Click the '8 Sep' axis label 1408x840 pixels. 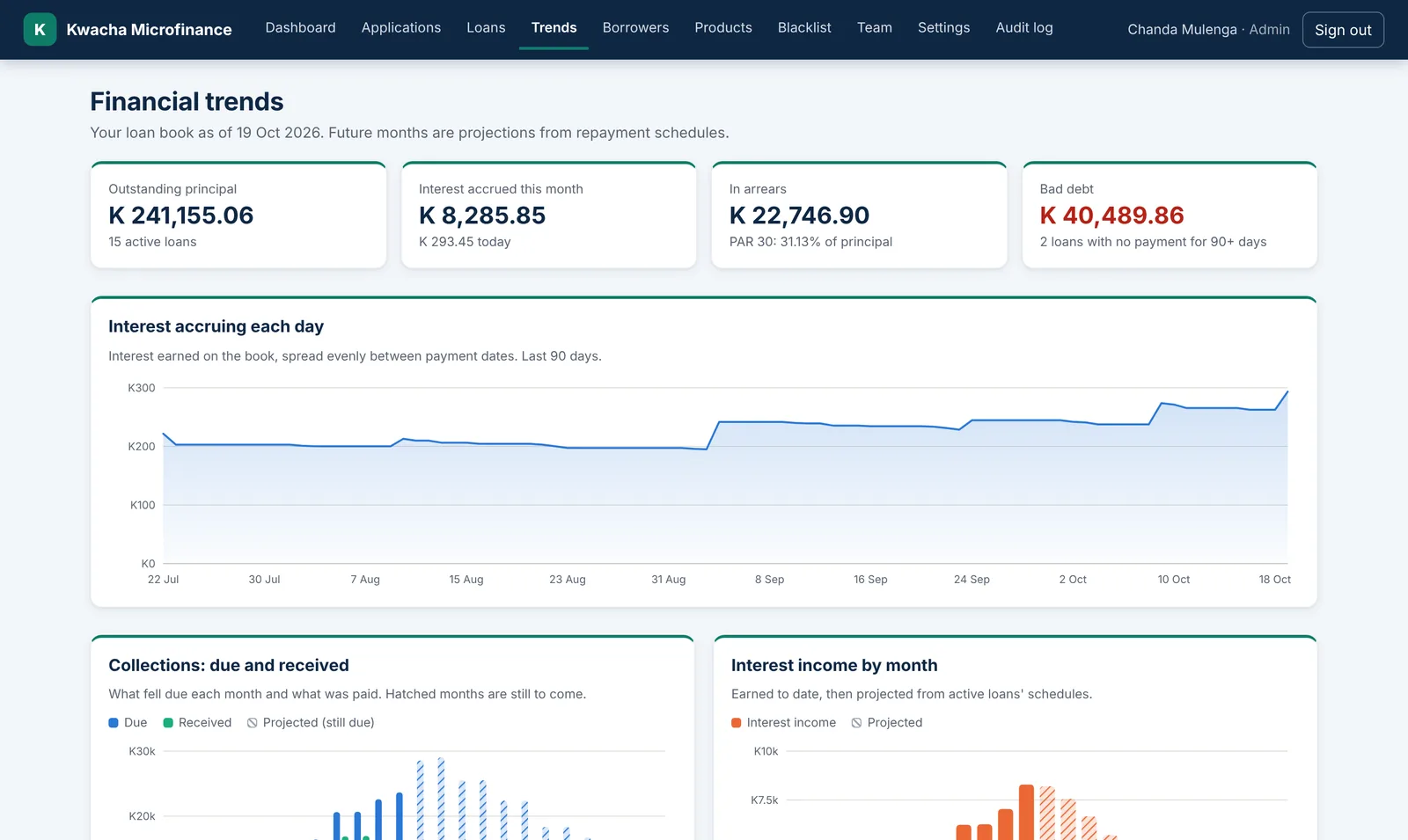(769, 580)
